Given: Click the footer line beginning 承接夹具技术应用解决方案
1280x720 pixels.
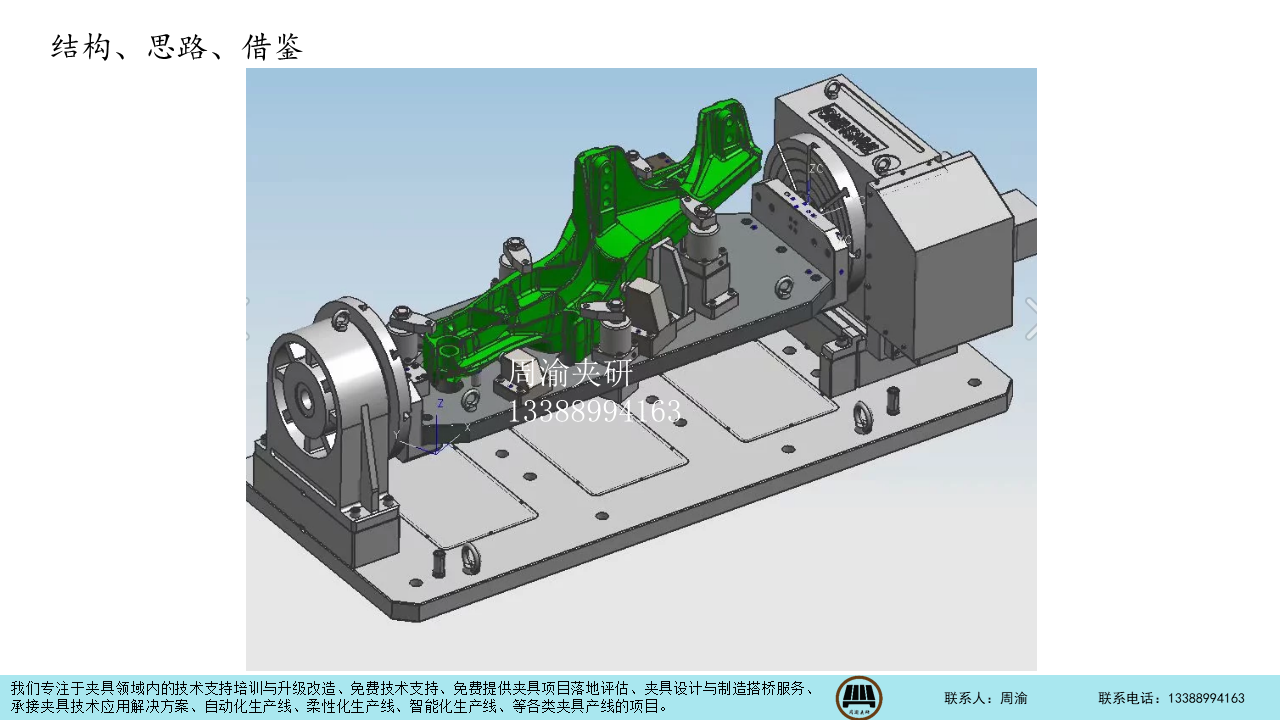Looking at the screenshot, I should pyautogui.click(x=340, y=706).
